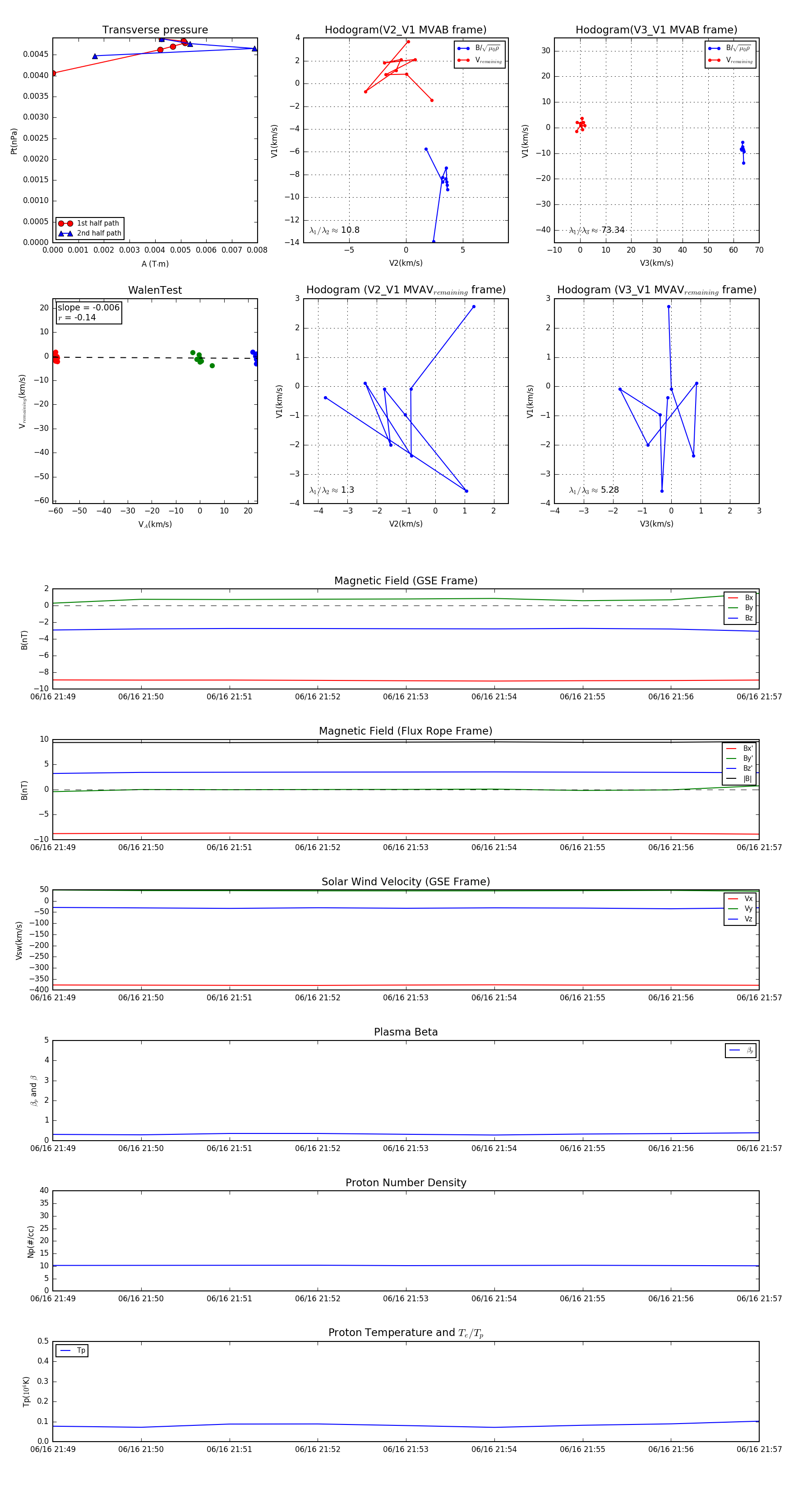Click the "Plasma Beta" plot title
Screen dimensions: 812x1489
coord(406,1032)
